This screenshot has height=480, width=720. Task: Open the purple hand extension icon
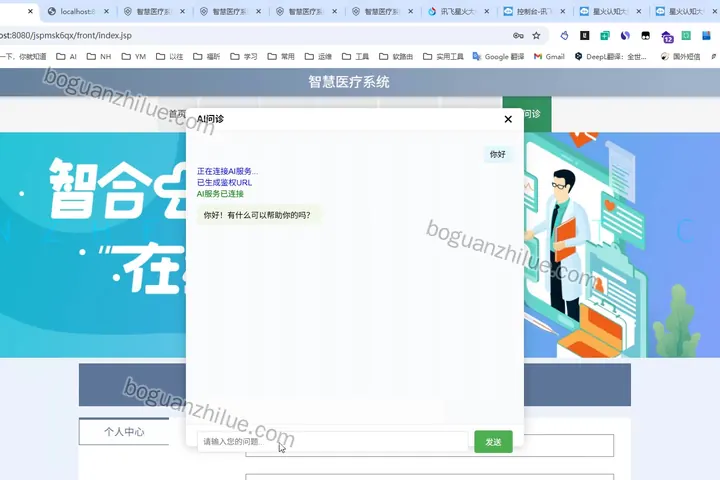pyautogui.click(x=564, y=35)
